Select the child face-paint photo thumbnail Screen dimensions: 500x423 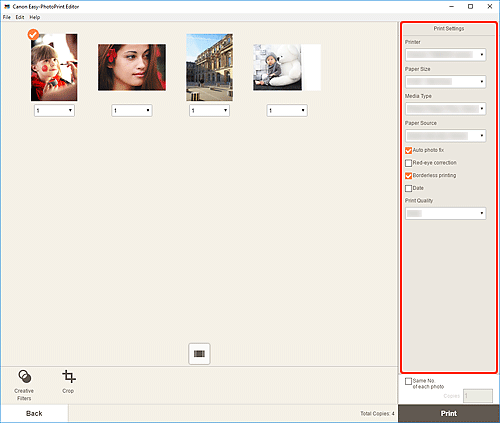(x=54, y=67)
